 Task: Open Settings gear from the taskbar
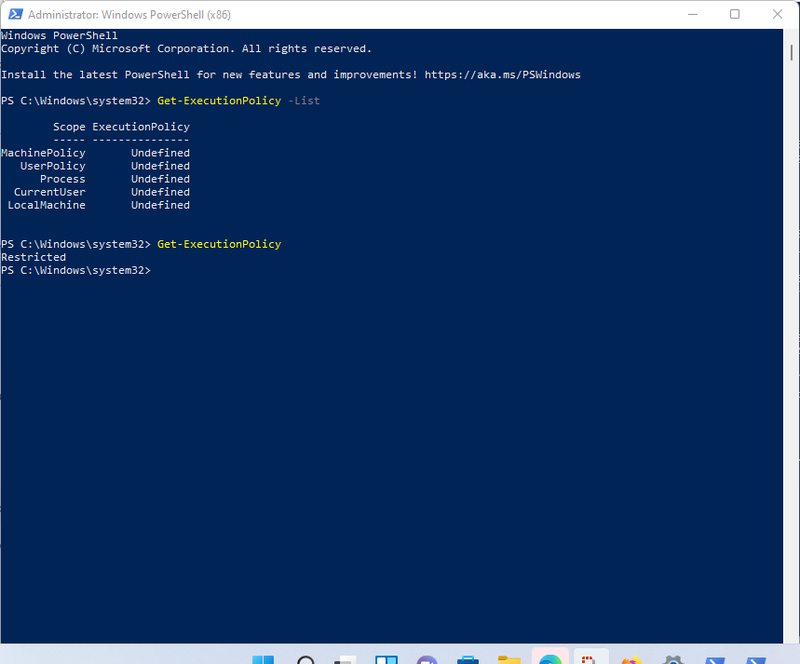tap(673, 659)
